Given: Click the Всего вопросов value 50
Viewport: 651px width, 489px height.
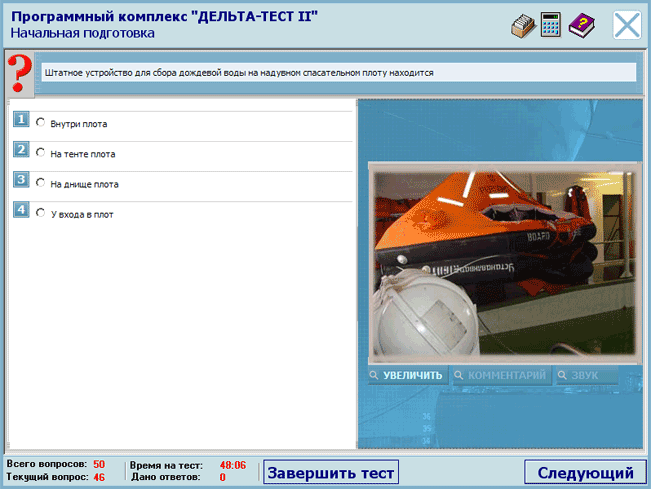Looking at the screenshot, I should tap(99, 464).
